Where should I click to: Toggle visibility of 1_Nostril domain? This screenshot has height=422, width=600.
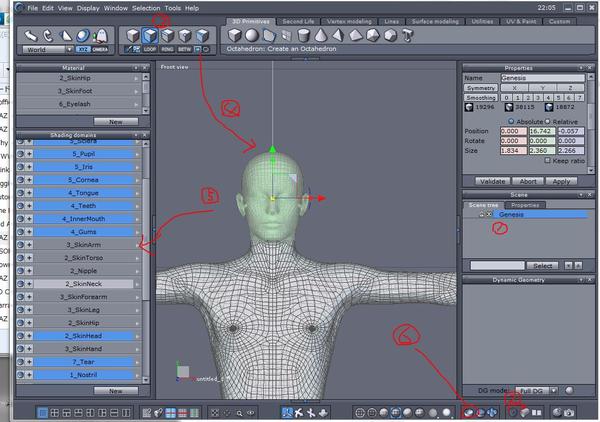(21, 375)
